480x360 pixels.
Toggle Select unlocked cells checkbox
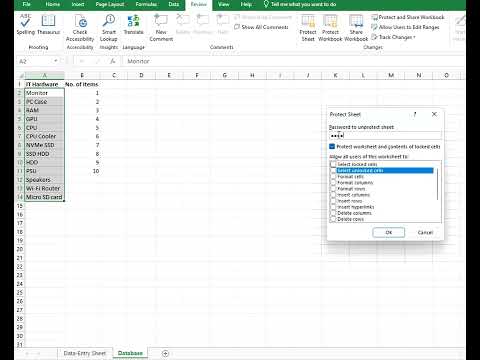333,171
